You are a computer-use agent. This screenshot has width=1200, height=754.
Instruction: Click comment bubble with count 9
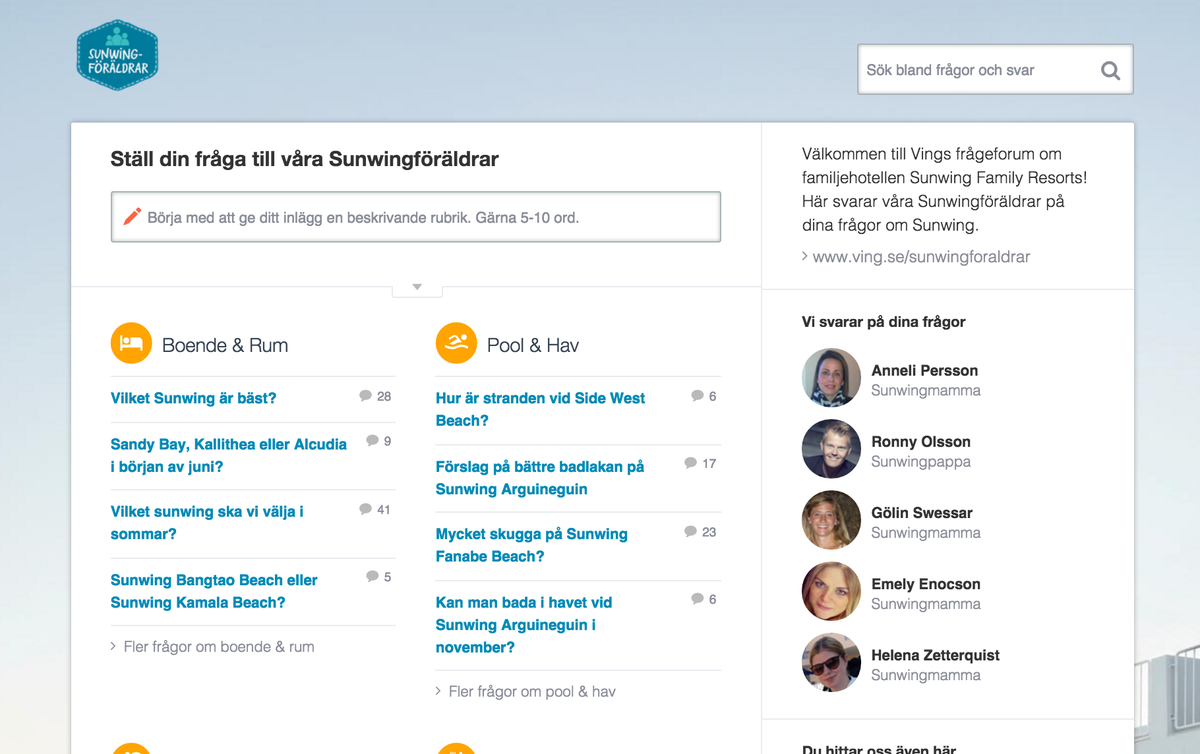point(373,440)
